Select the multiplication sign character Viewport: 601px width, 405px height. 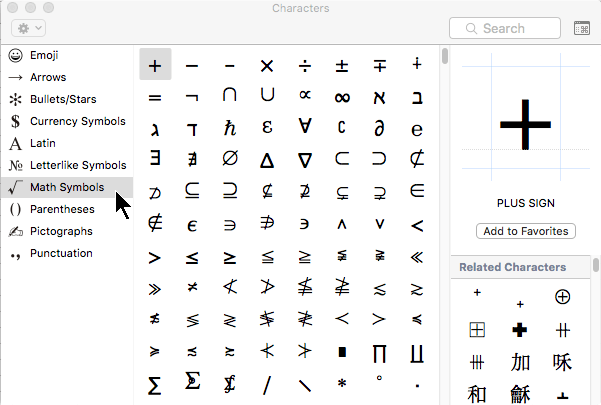pyautogui.click(x=267, y=65)
